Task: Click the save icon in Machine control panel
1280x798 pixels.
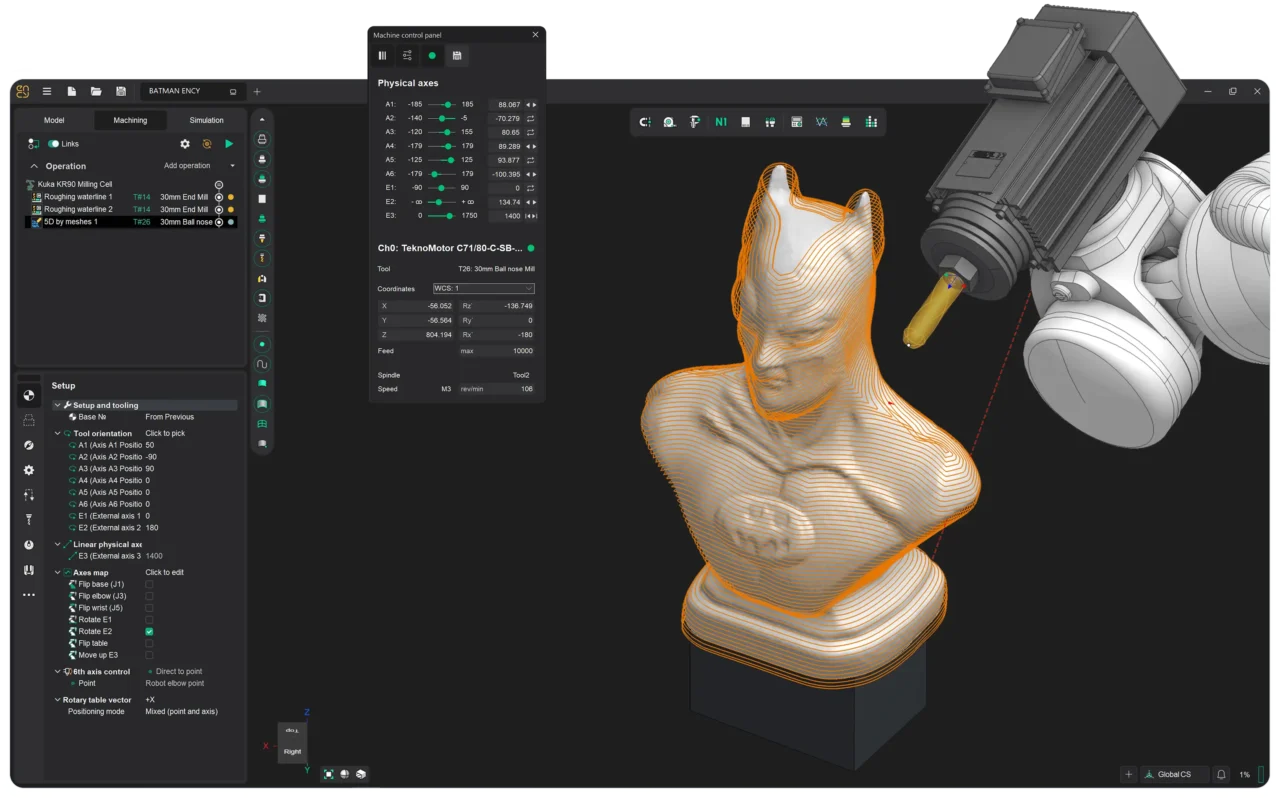Action: (x=457, y=56)
